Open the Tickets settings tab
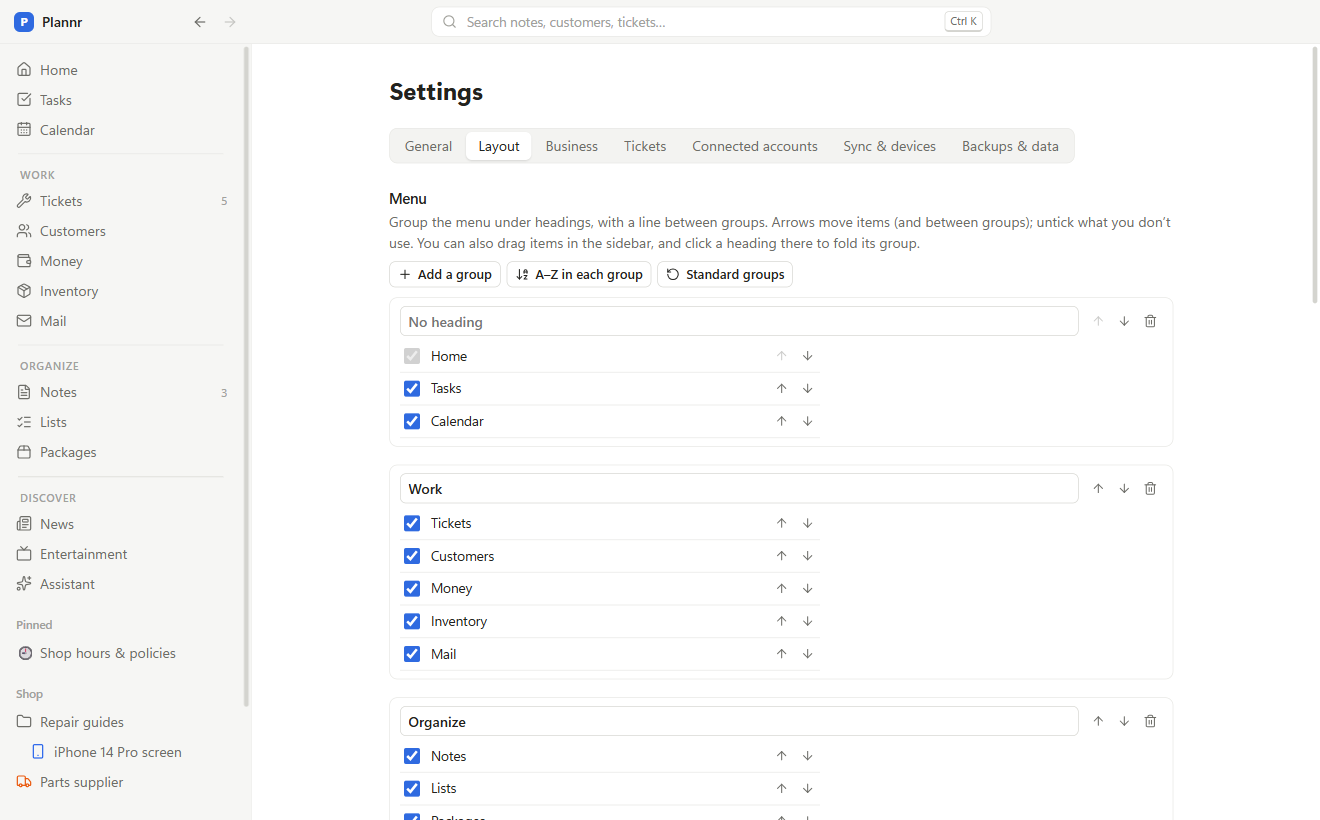1320x820 pixels. pyautogui.click(x=645, y=146)
